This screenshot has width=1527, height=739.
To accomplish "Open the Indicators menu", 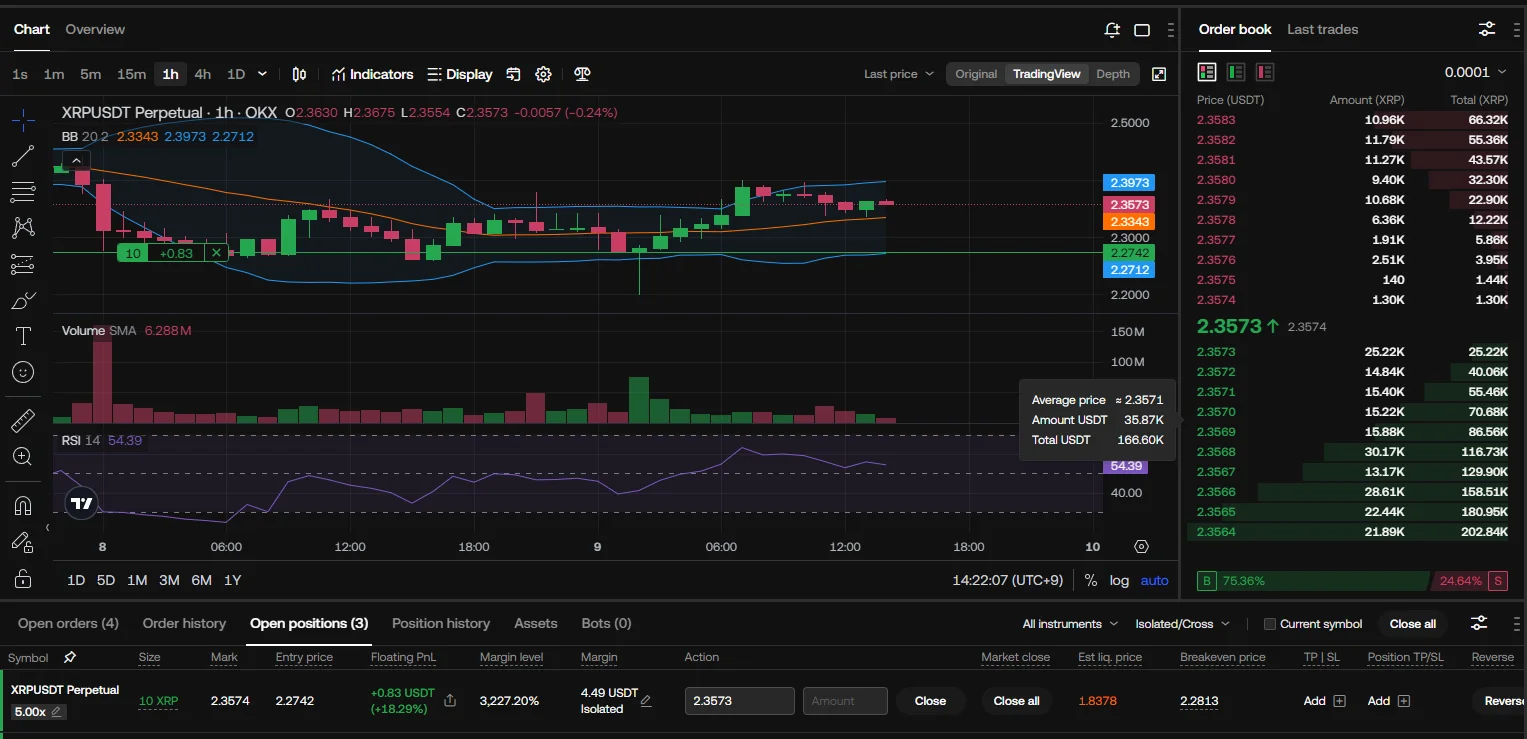I will tap(372, 74).
